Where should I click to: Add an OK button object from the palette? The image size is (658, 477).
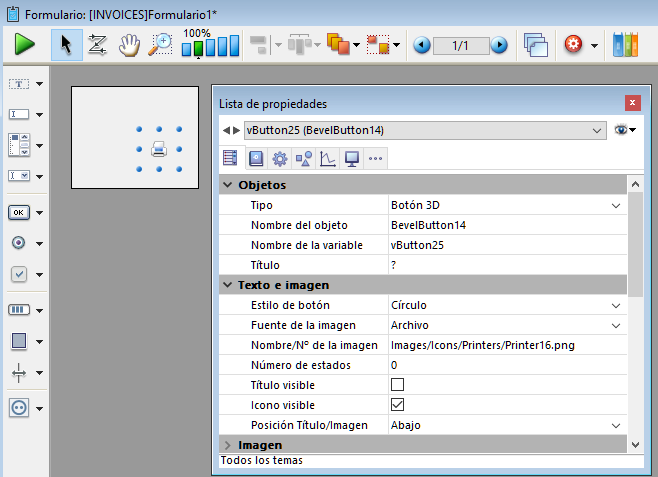point(20,212)
